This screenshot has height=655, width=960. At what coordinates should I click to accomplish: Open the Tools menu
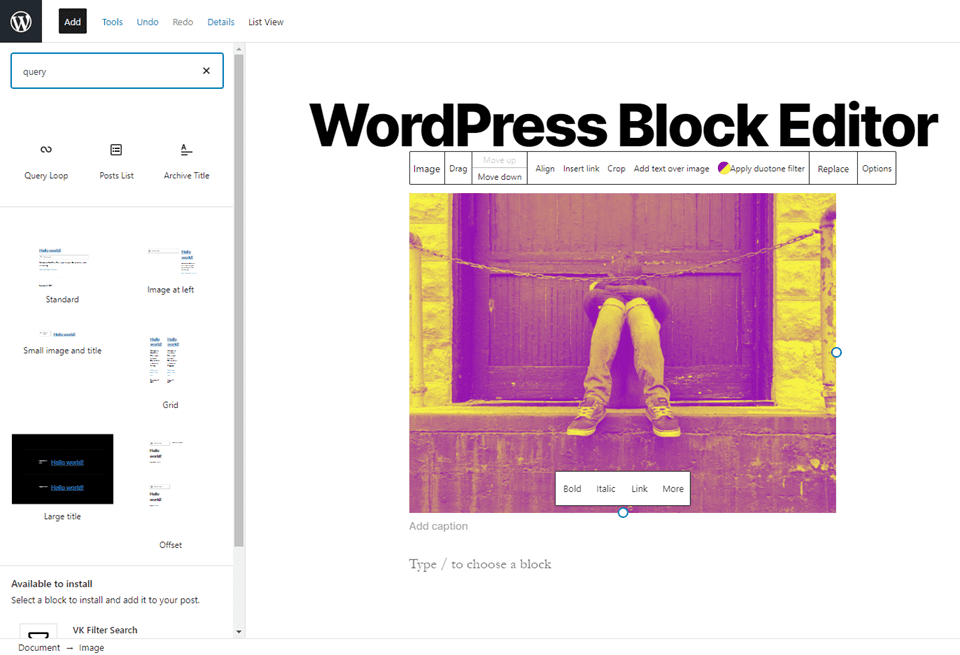[112, 21]
